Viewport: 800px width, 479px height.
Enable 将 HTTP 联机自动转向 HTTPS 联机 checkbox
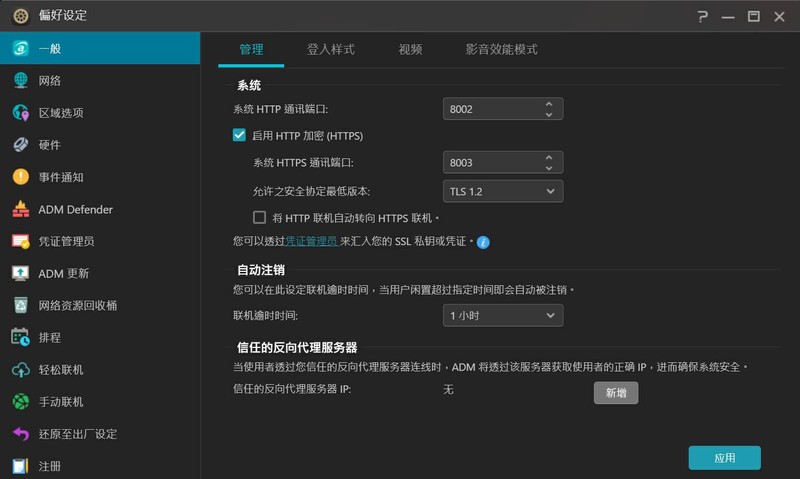259,218
